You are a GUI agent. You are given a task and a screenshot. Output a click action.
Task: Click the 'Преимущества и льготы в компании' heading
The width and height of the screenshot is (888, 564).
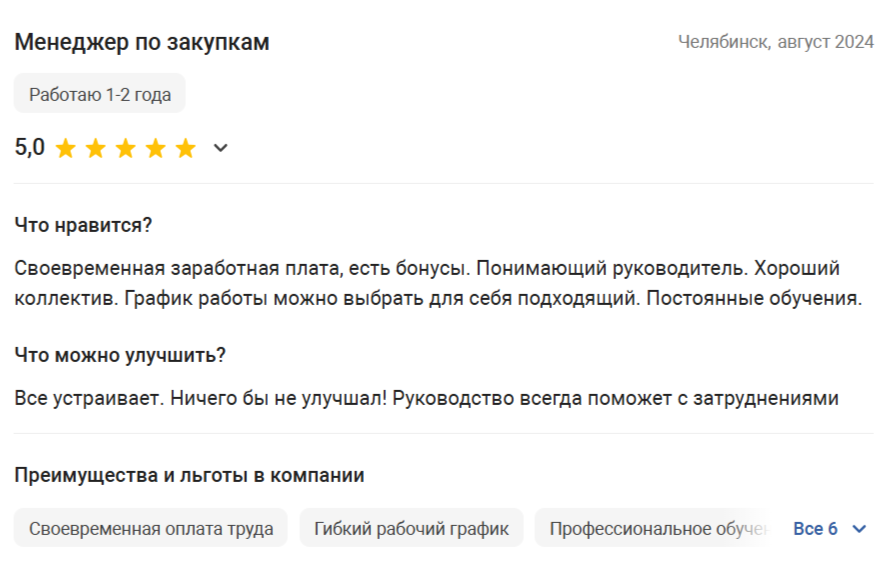(x=189, y=475)
